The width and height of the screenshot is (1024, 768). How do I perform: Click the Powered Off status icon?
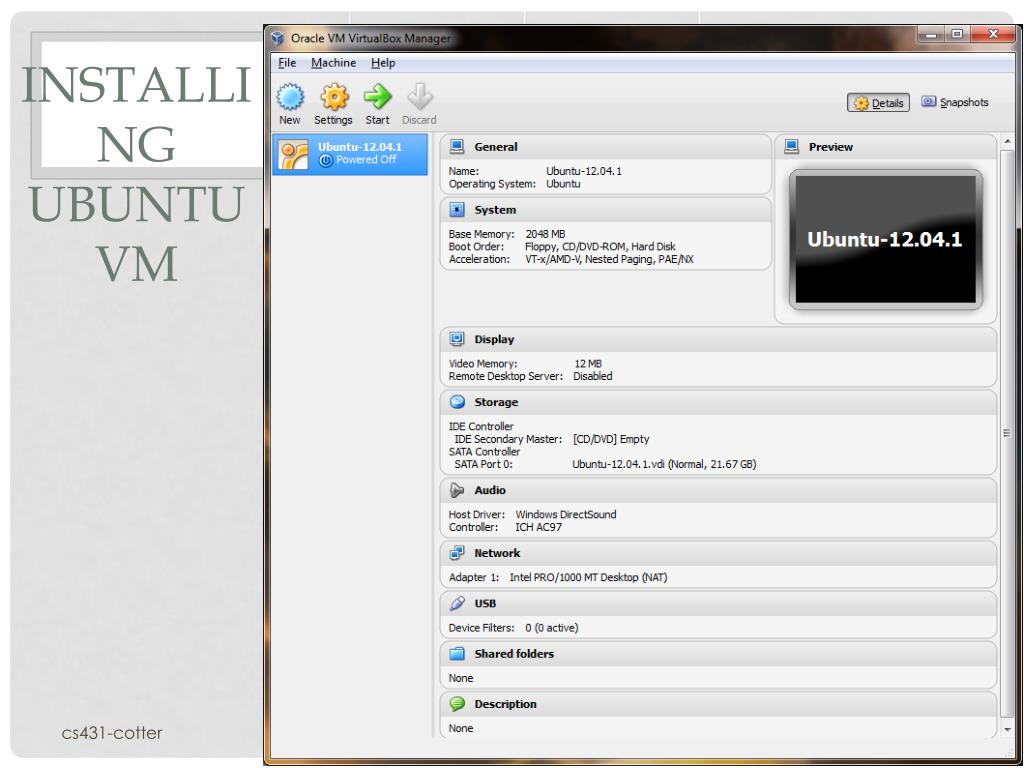(x=326, y=160)
